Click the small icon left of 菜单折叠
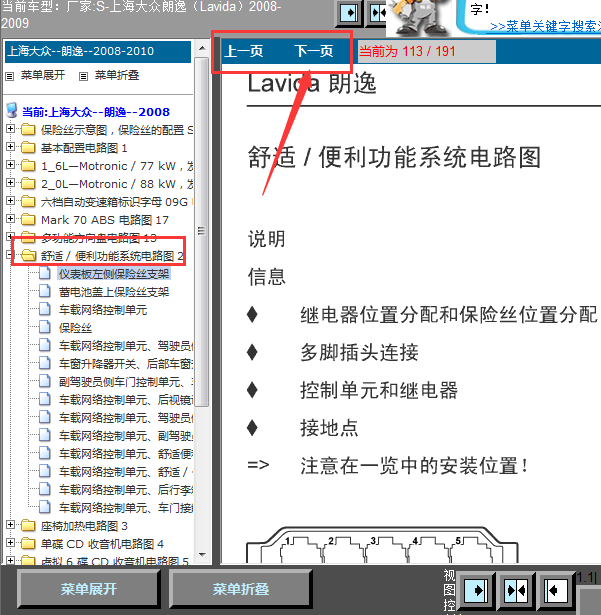This screenshot has width=601, height=615. point(83,76)
